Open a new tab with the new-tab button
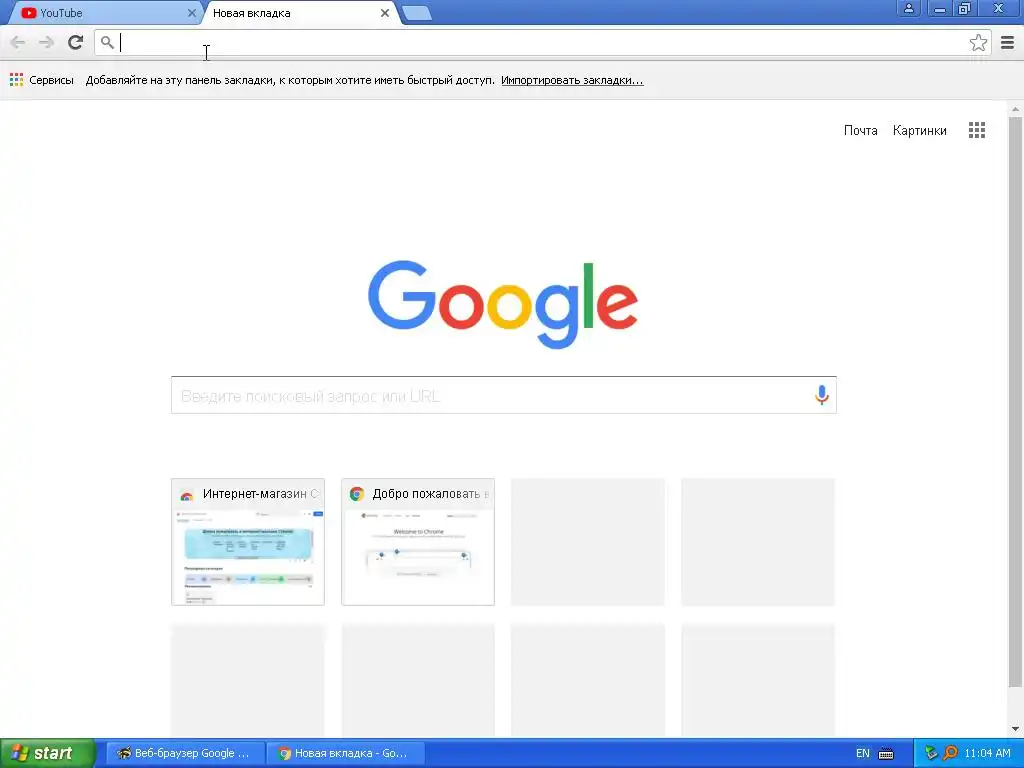 [416, 13]
